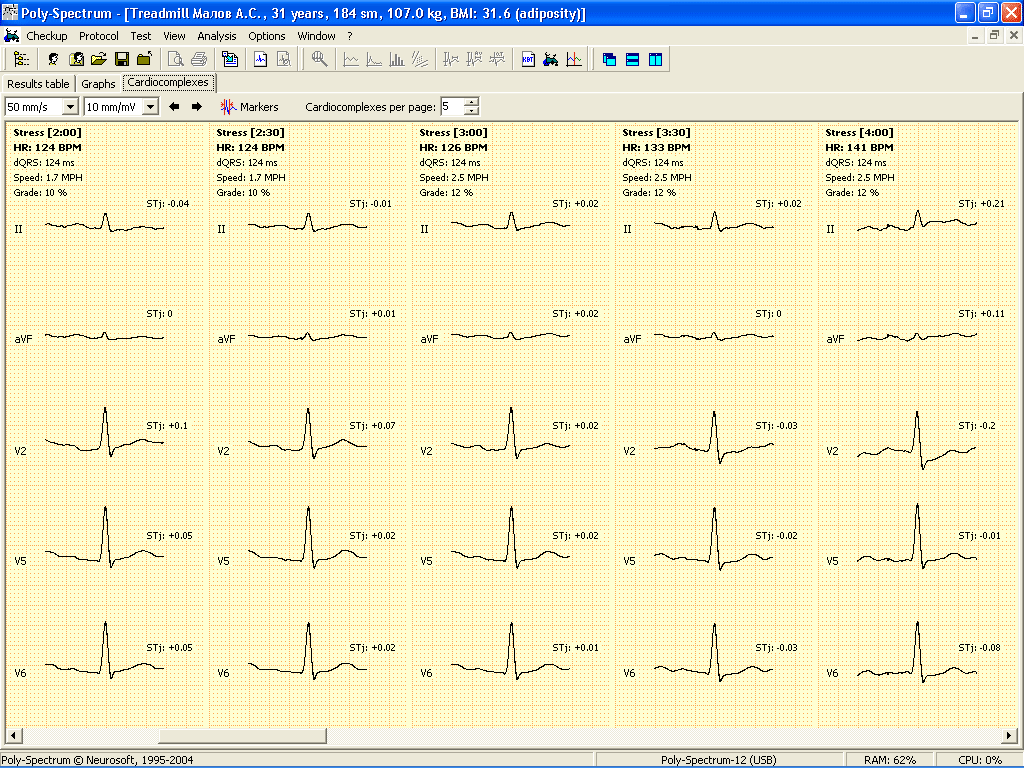Click the "Poly-Spectrum-12 (USB)" status bar entry
Screen dimensions: 1024x768
pos(718,760)
